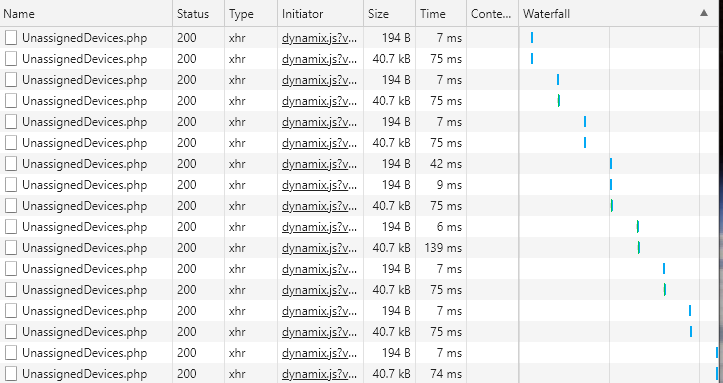
Task: Click the waterfall bar of the 139 ms request
Action: [639, 248]
